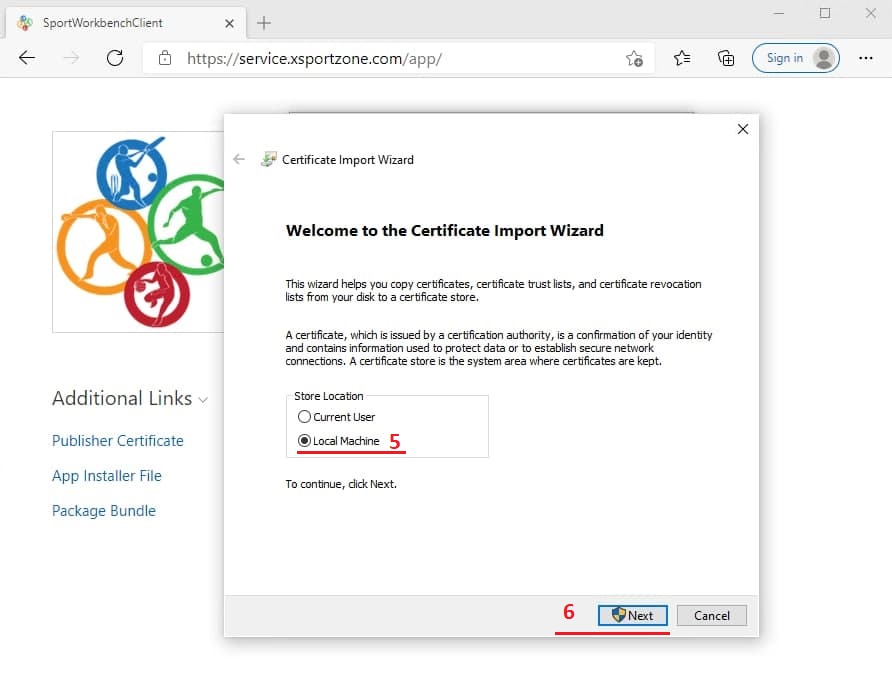Expand the Additional Links section chevron

point(203,400)
